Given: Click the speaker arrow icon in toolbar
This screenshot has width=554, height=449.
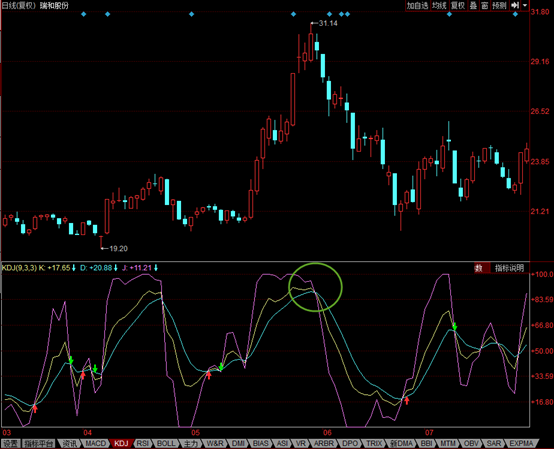Looking at the screenshot, I should point(515,6).
